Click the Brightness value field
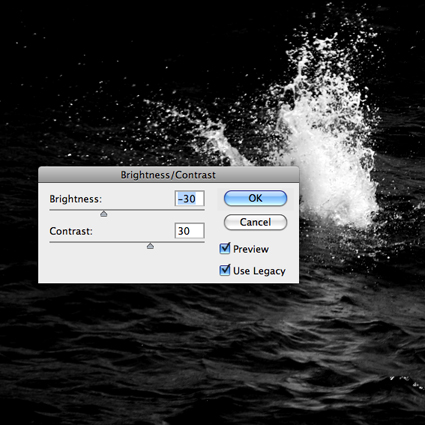 point(189,199)
